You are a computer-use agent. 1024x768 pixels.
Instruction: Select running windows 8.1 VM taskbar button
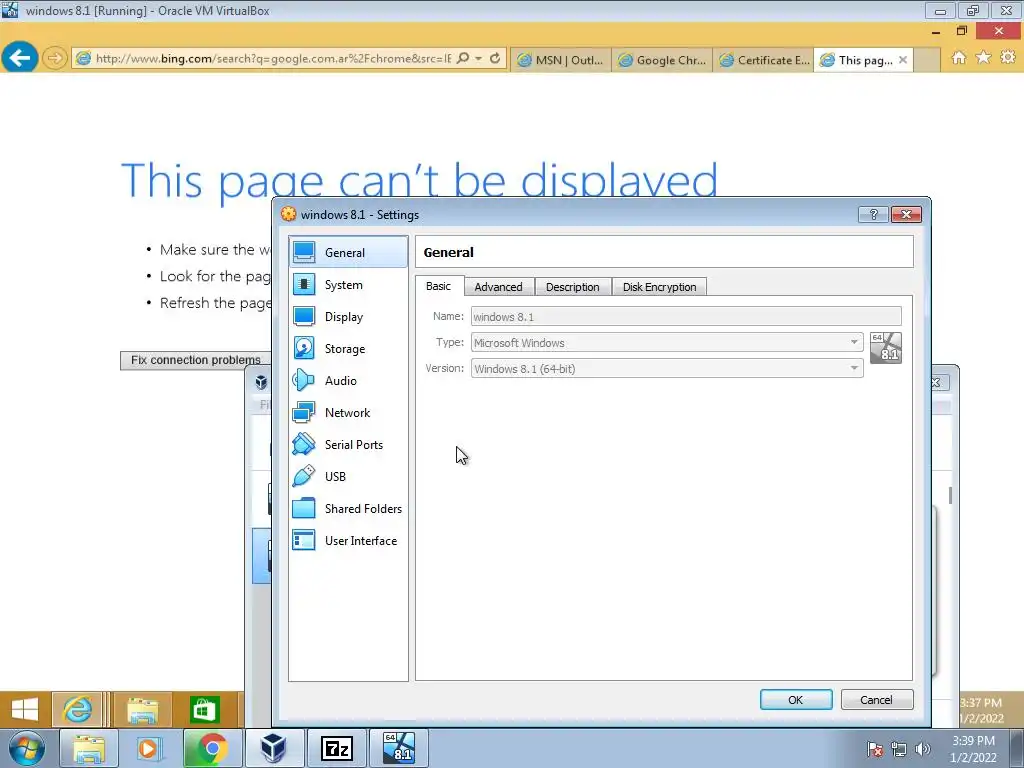pyautogui.click(x=398, y=748)
